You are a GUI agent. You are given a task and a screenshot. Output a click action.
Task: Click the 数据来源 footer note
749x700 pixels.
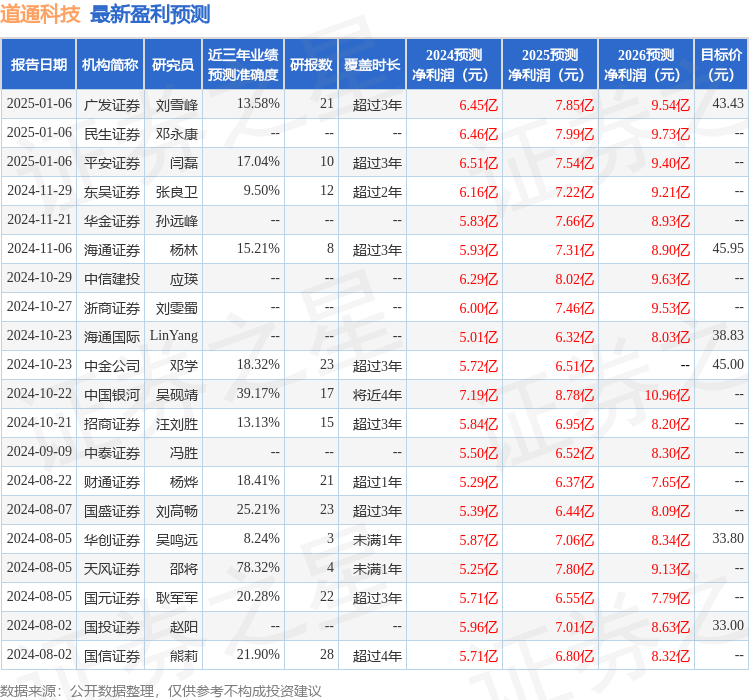pos(160,691)
